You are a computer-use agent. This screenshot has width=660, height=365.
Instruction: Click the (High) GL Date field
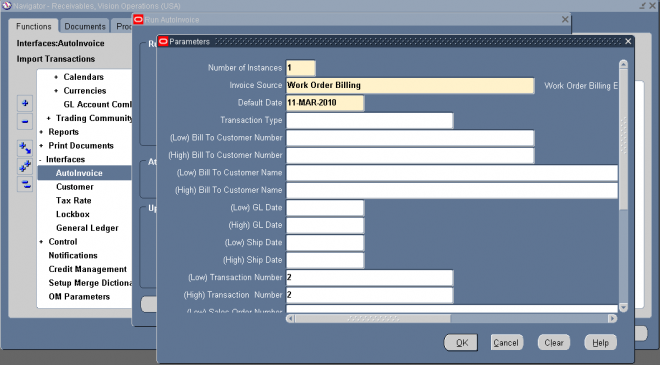pyautogui.click(x=325, y=225)
